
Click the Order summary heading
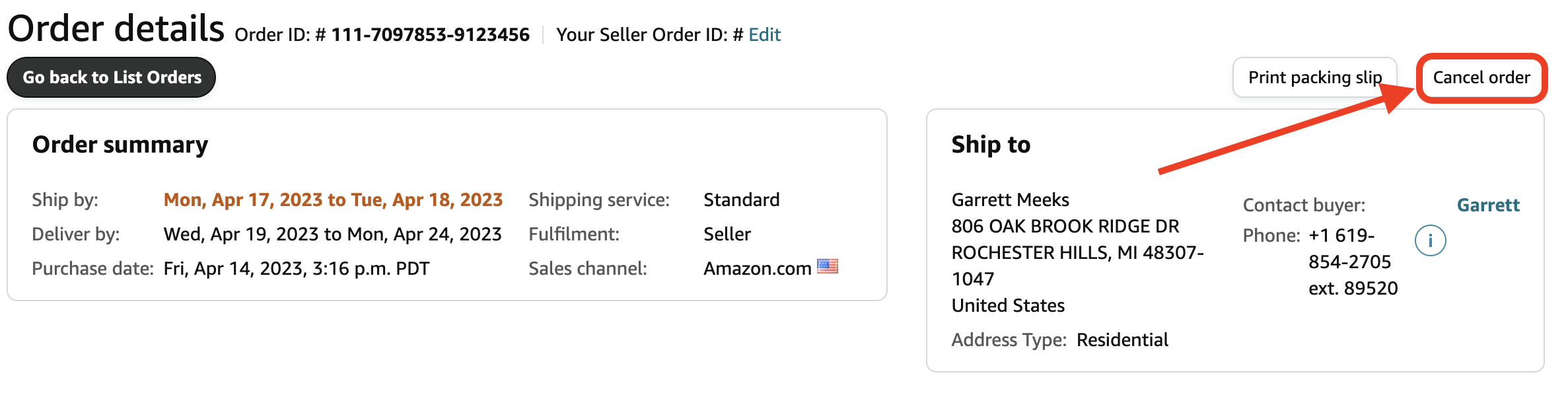120,145
